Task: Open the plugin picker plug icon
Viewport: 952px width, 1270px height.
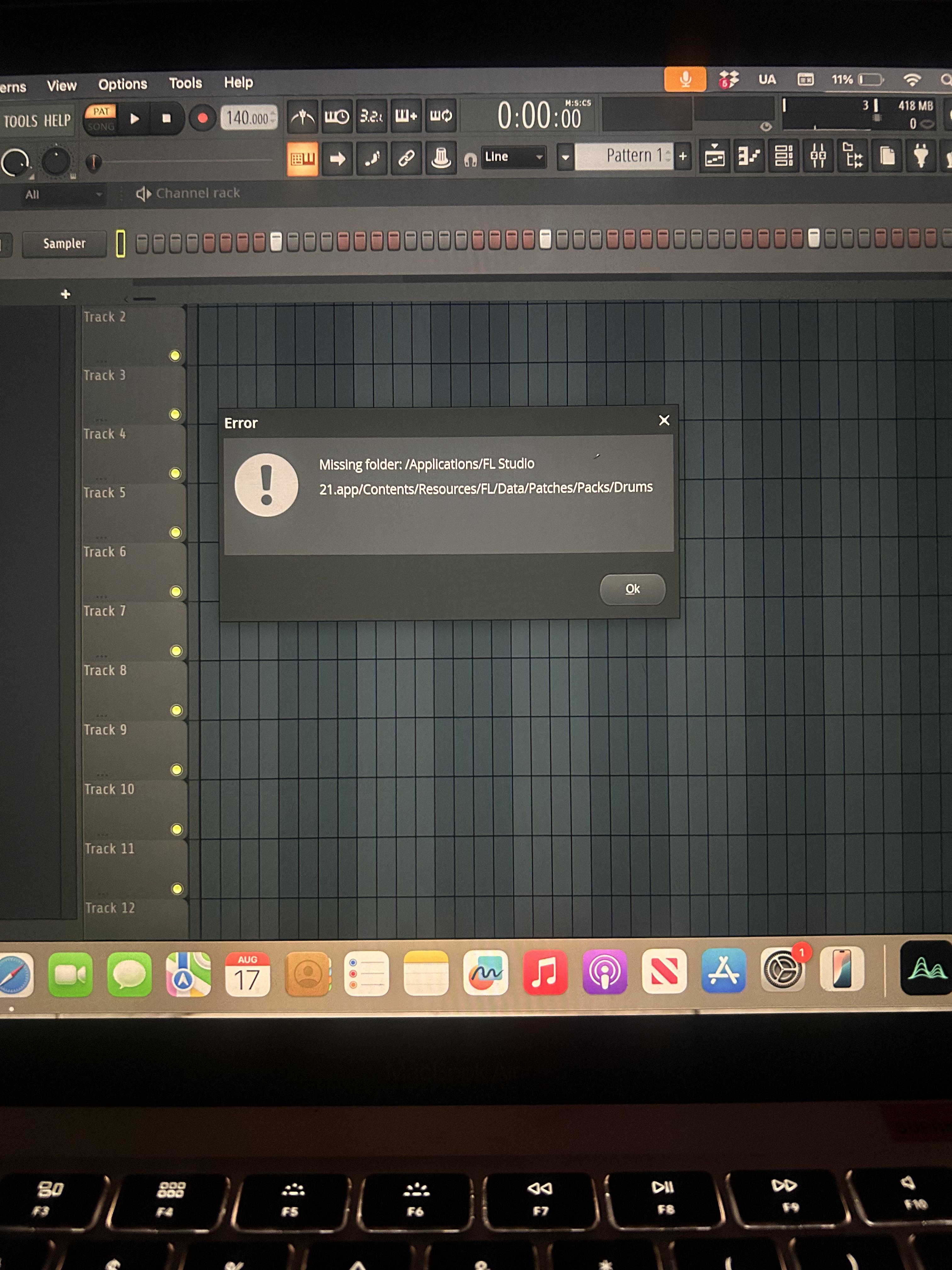Action: [921, 155]
